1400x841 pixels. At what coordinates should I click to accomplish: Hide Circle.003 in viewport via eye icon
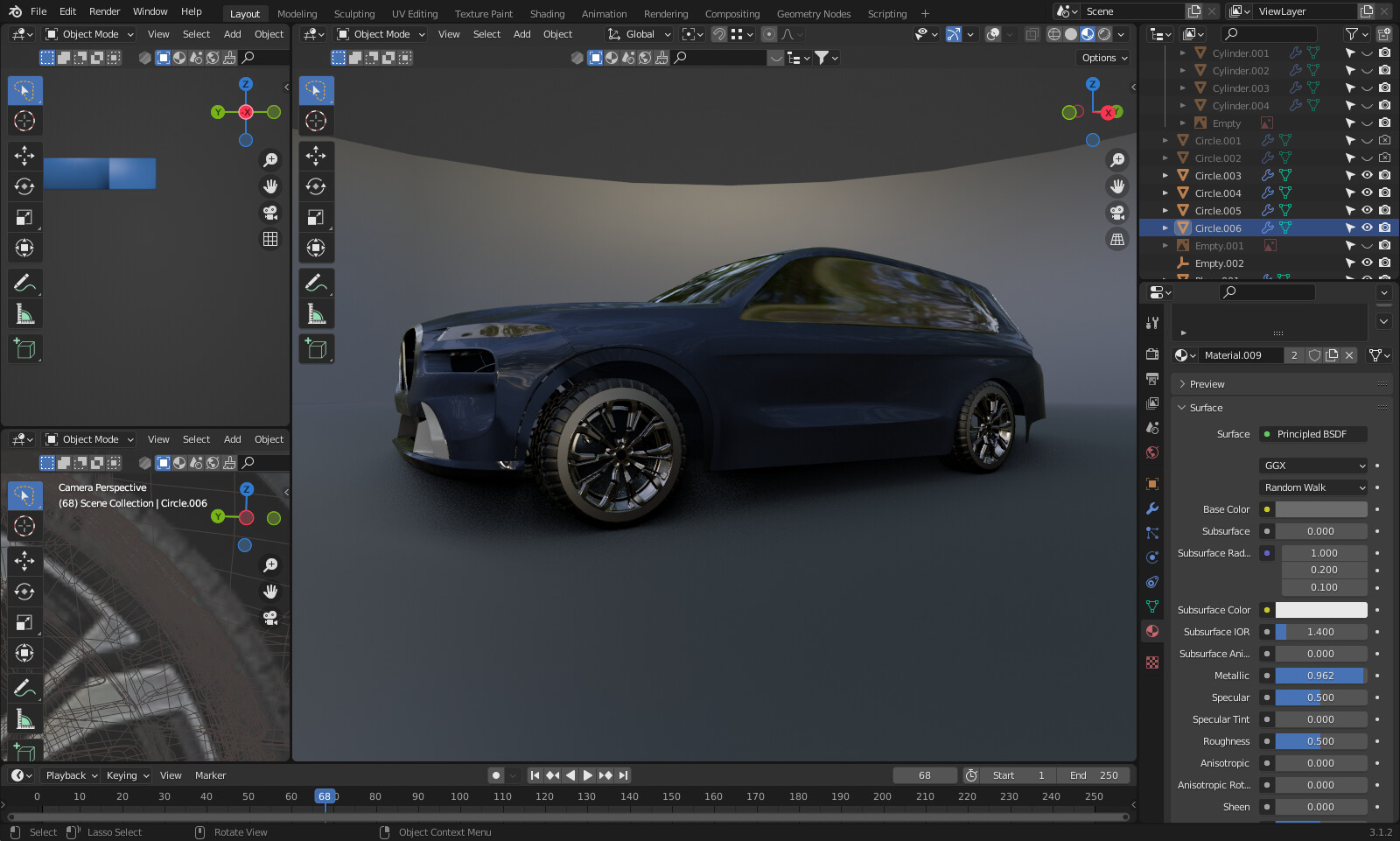[x=1367, y=175]
